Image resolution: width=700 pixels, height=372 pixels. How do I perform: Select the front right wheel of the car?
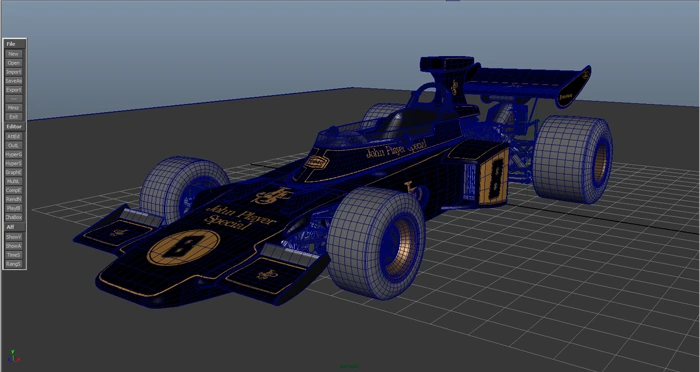point(376,243)
